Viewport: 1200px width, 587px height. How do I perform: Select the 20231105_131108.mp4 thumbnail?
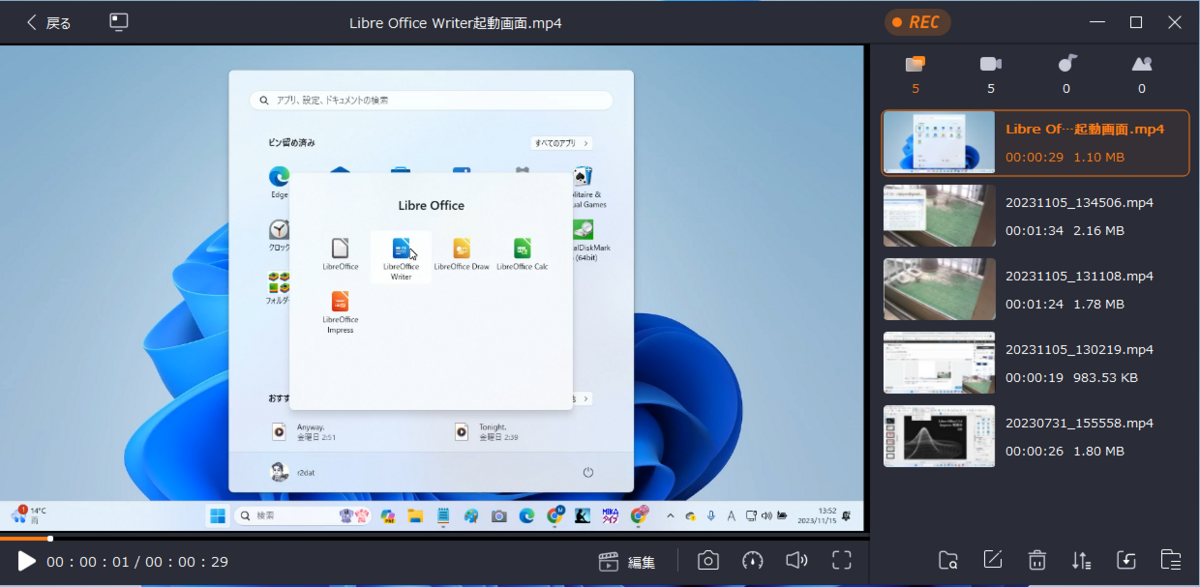[x=940, y=289]
